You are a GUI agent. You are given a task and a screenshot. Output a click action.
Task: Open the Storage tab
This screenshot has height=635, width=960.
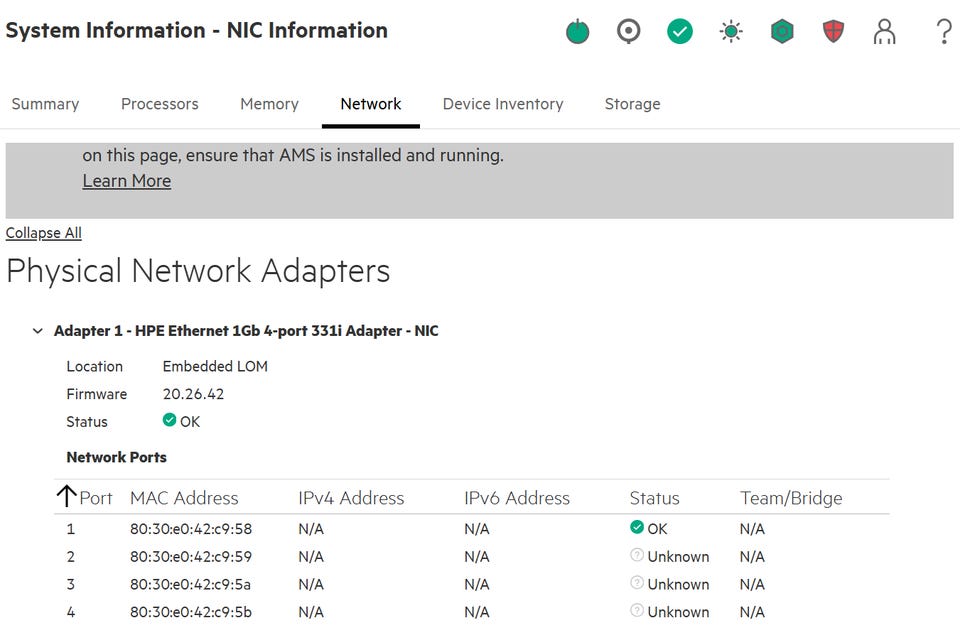point(632,104)
